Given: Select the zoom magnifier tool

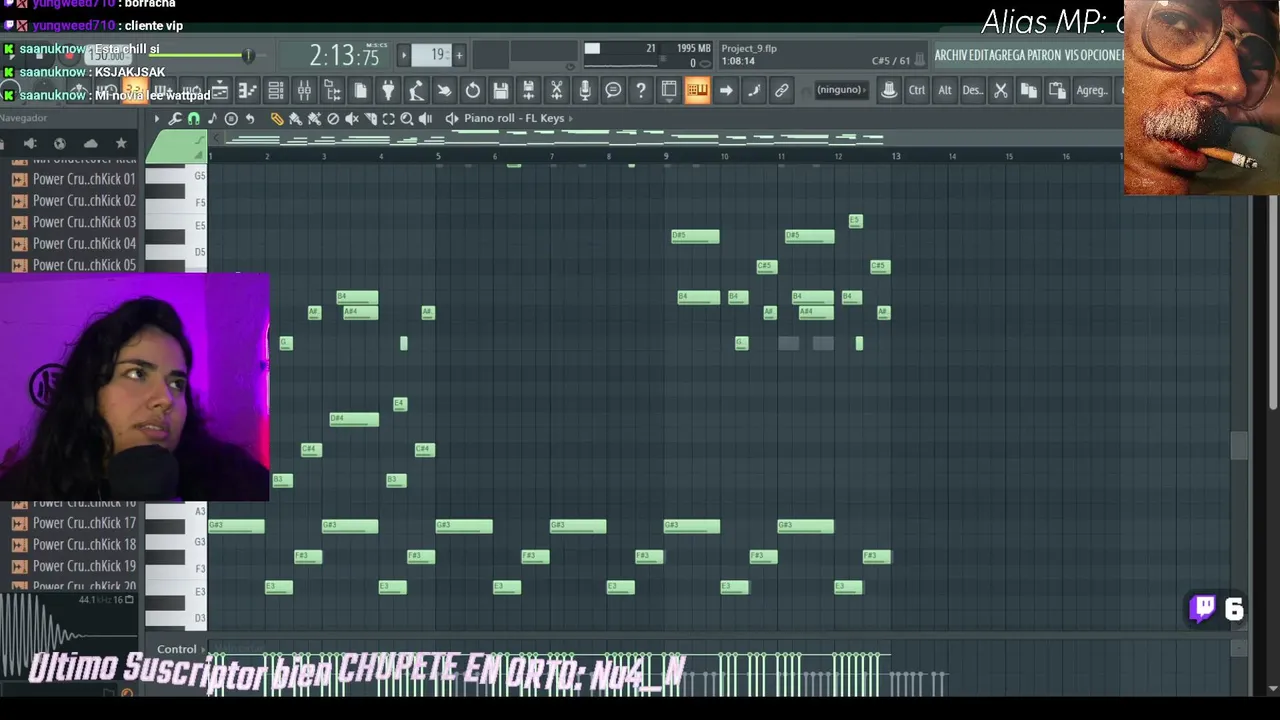Looking at the screenshot, I should (407, 119).
